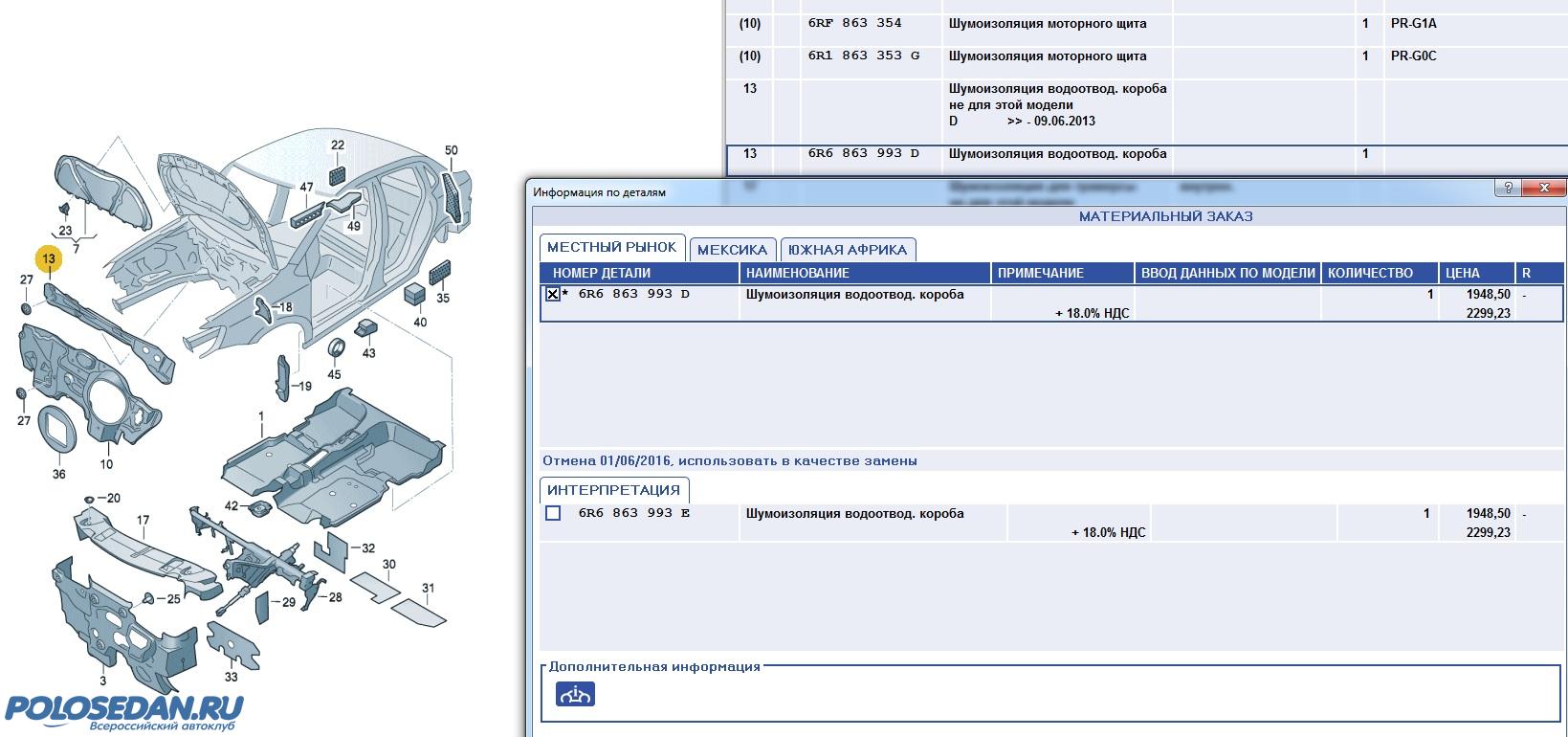The width and height of the screenshot is (1568, 737).
Task: Click the question mark help button
Action: coord(1508,189)
